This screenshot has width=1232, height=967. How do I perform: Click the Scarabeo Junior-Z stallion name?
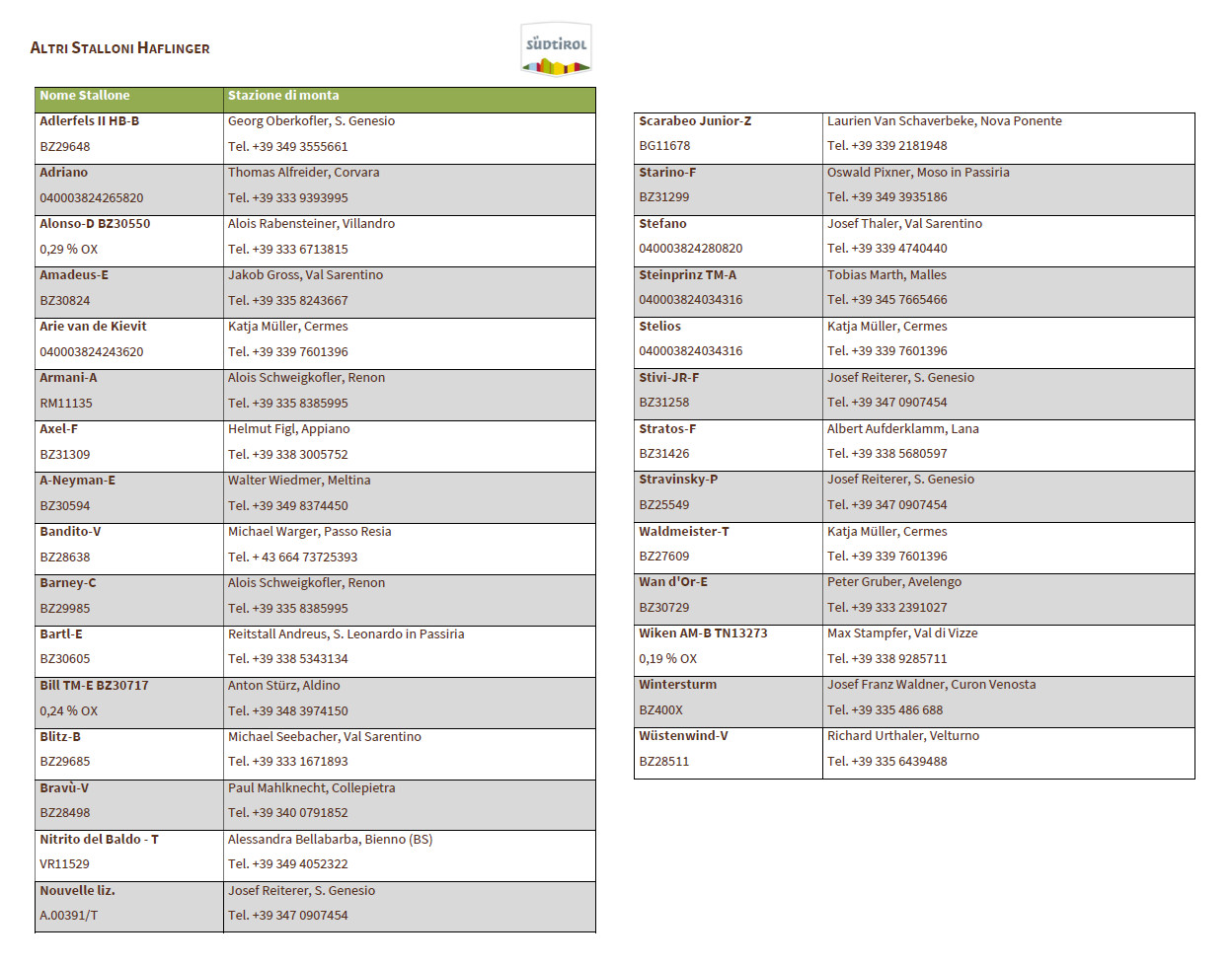click(695, 121)
